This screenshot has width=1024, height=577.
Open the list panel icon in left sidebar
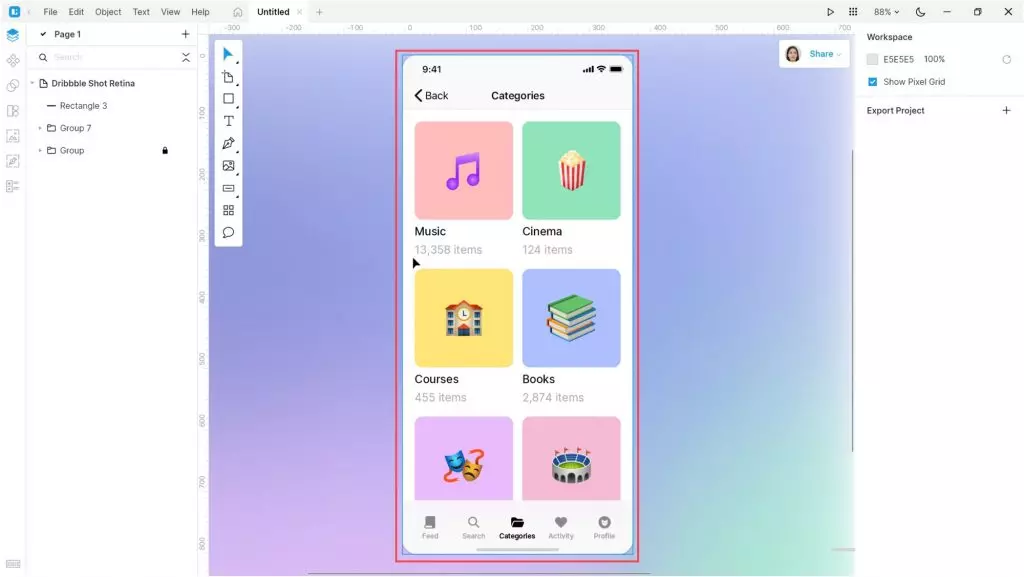click(x=12, y=186)
